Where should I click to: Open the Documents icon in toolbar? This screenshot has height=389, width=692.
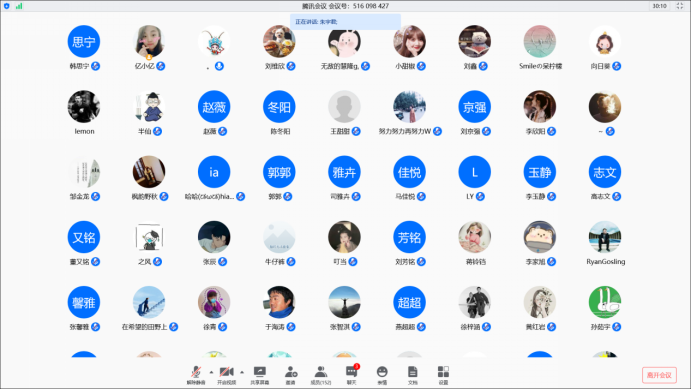(x=413, y=374)
